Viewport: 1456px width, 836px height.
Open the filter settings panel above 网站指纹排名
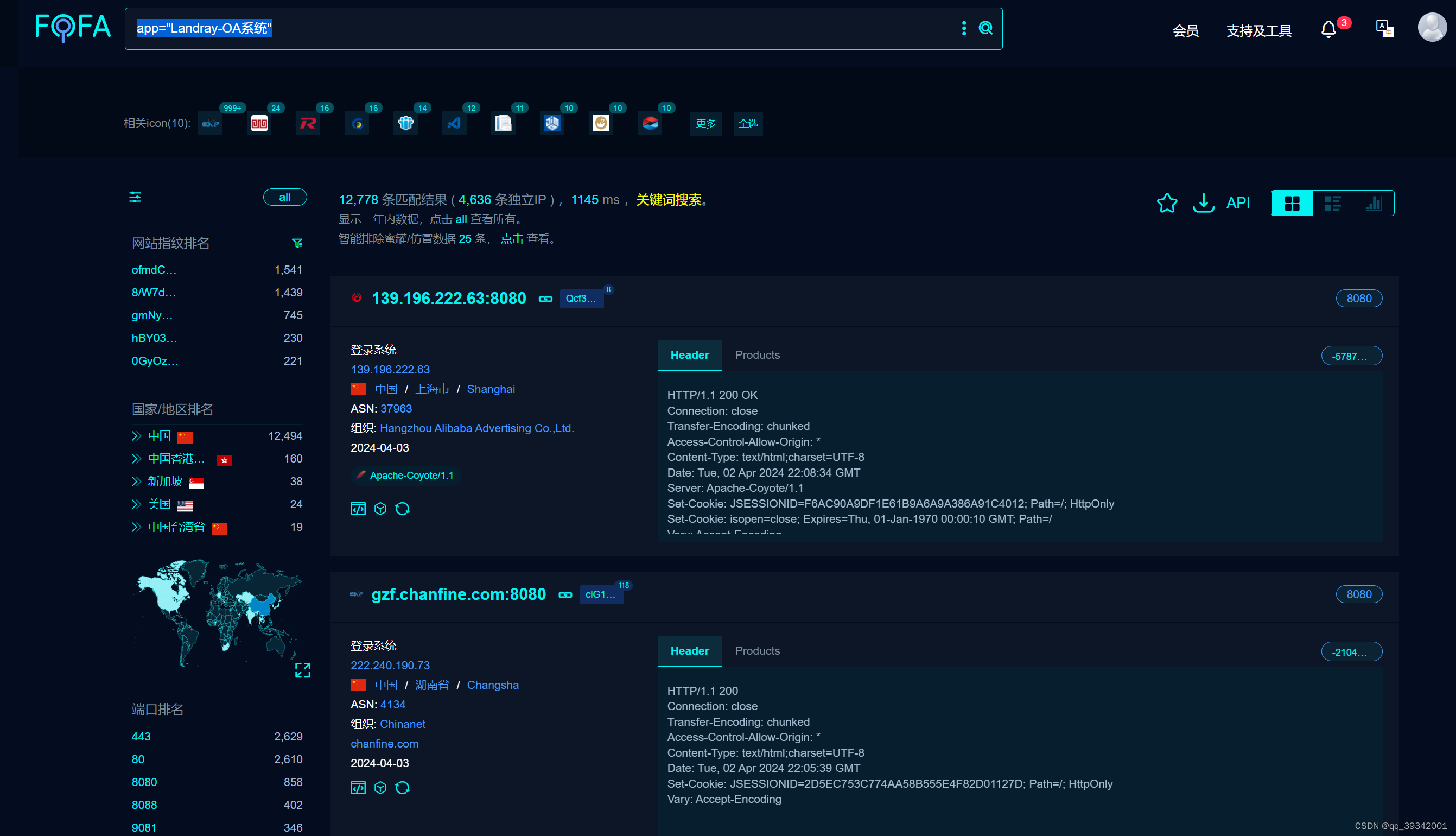coord(136,197)
